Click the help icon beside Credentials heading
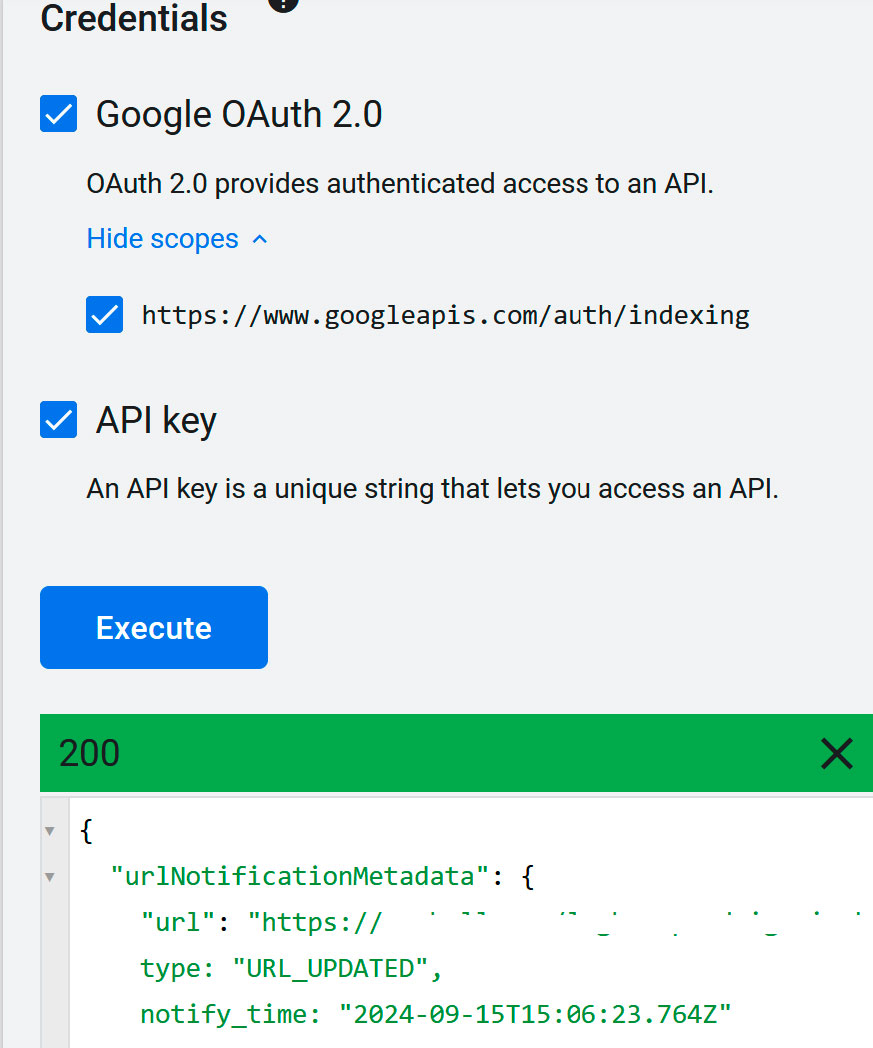This screenshot has width=873, height=1048. (x=283, y=3)
